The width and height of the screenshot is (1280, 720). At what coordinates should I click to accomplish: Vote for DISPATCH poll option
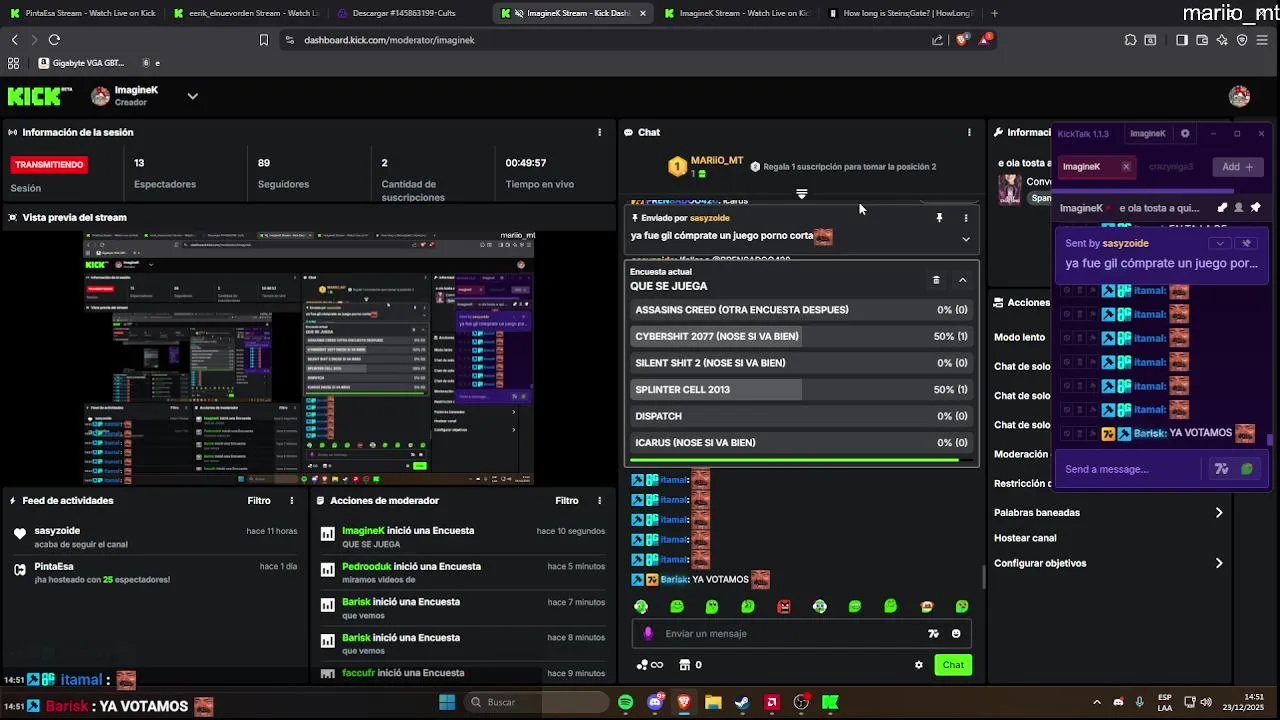click(x=801, y=416)
